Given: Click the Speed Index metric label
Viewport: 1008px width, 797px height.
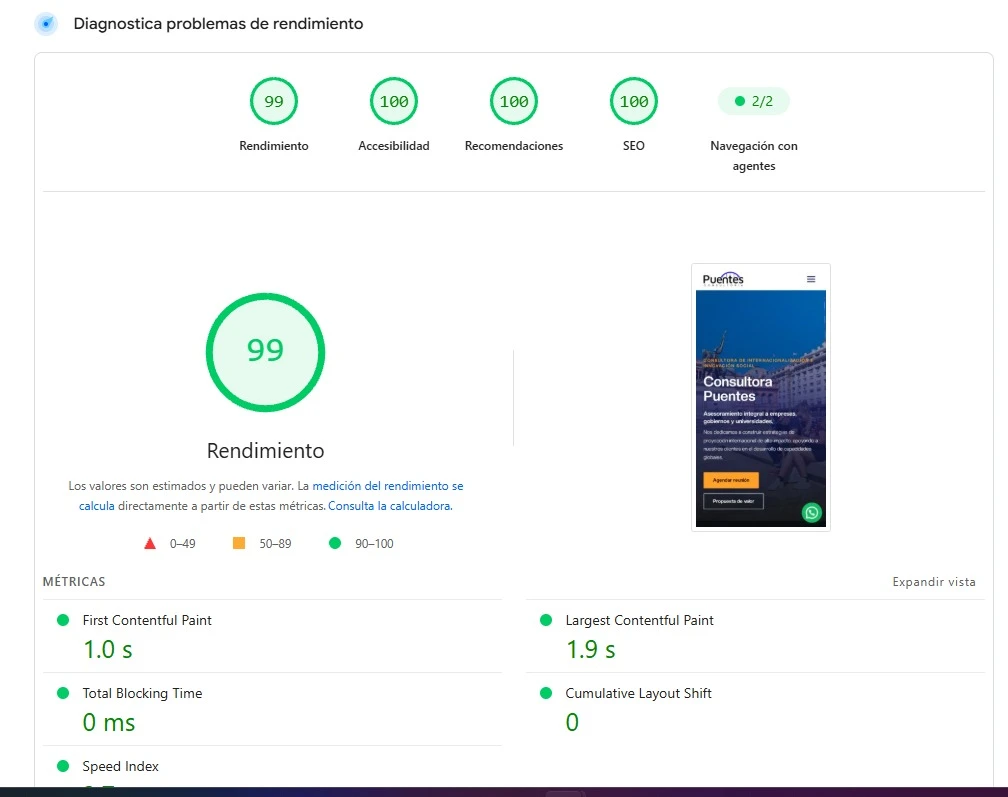Looking at the screenshot, I should 120,766.
